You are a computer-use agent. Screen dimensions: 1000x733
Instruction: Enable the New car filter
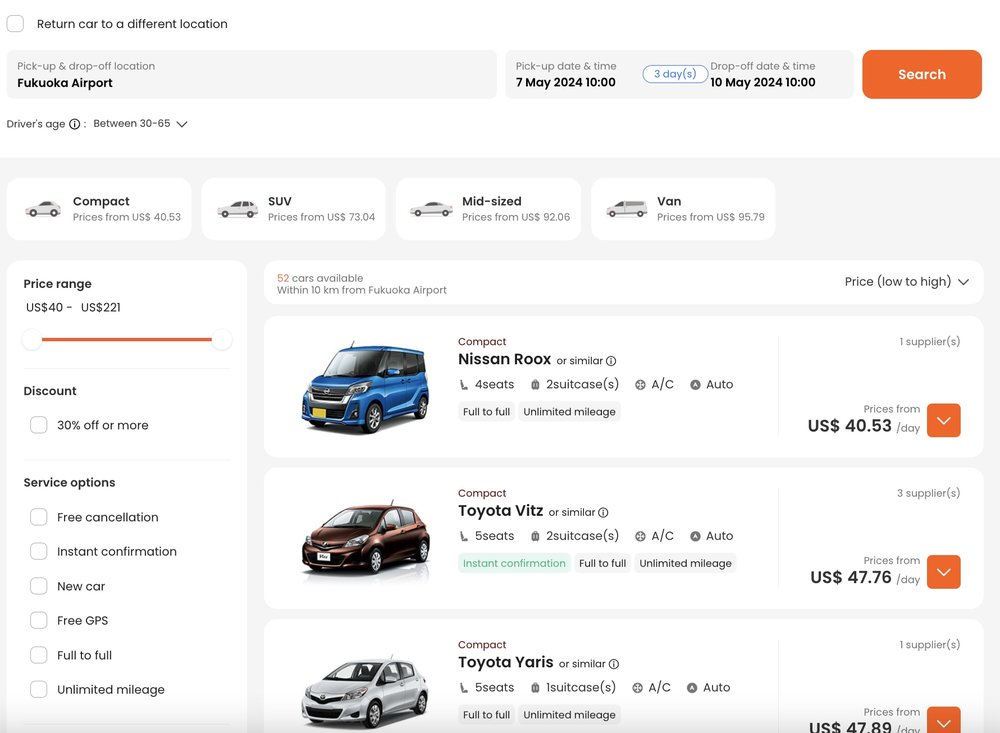[39, 586]
